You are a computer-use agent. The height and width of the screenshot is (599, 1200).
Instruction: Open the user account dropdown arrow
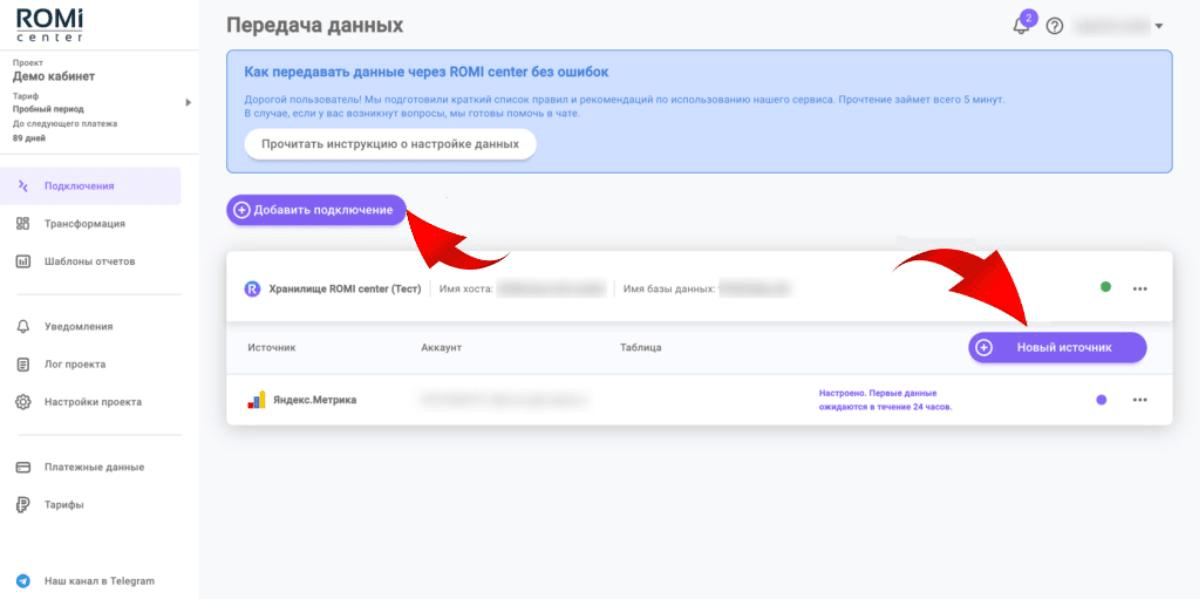coord(1159,26)
